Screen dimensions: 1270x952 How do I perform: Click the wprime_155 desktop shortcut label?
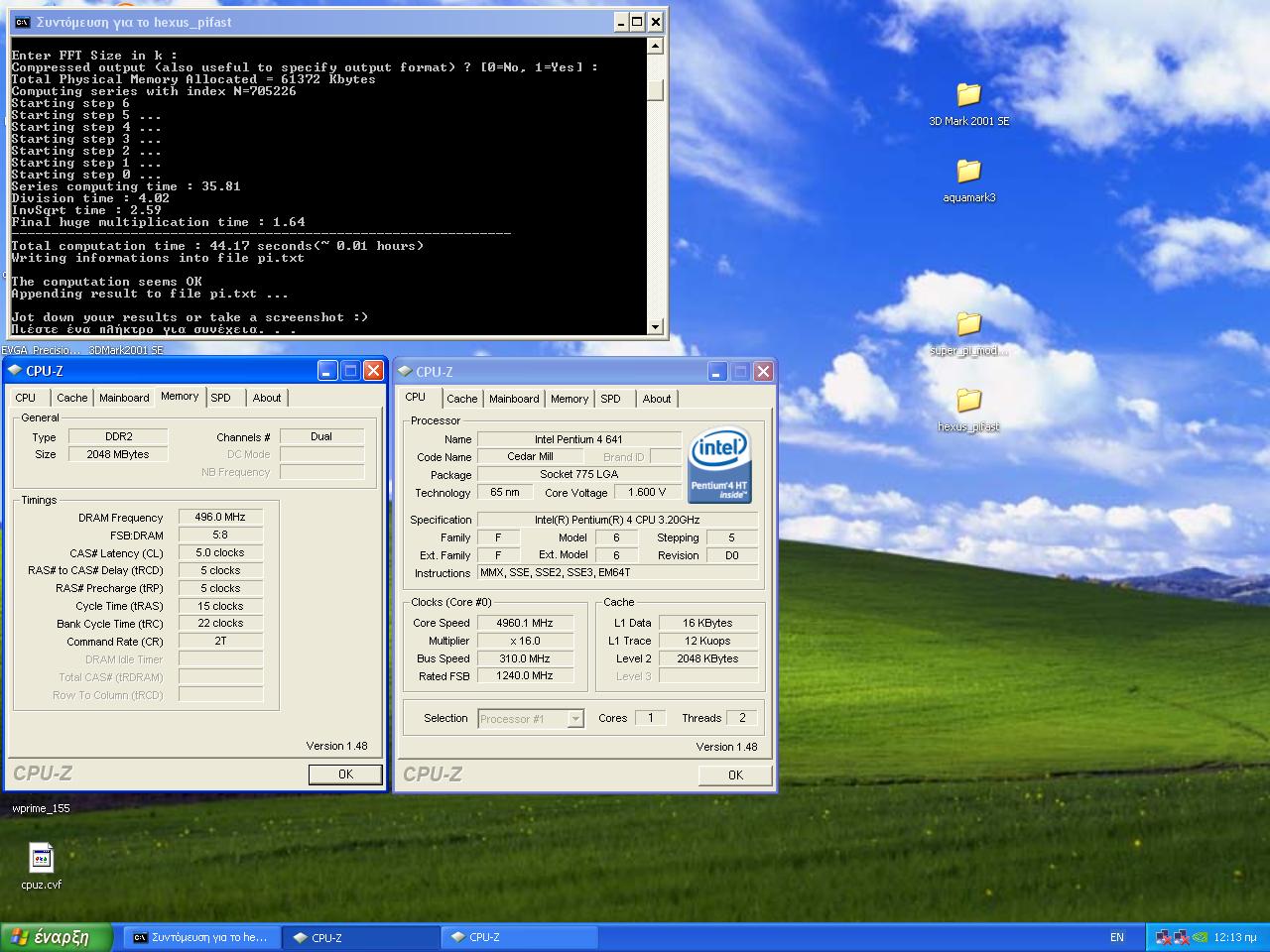point(41,808)
